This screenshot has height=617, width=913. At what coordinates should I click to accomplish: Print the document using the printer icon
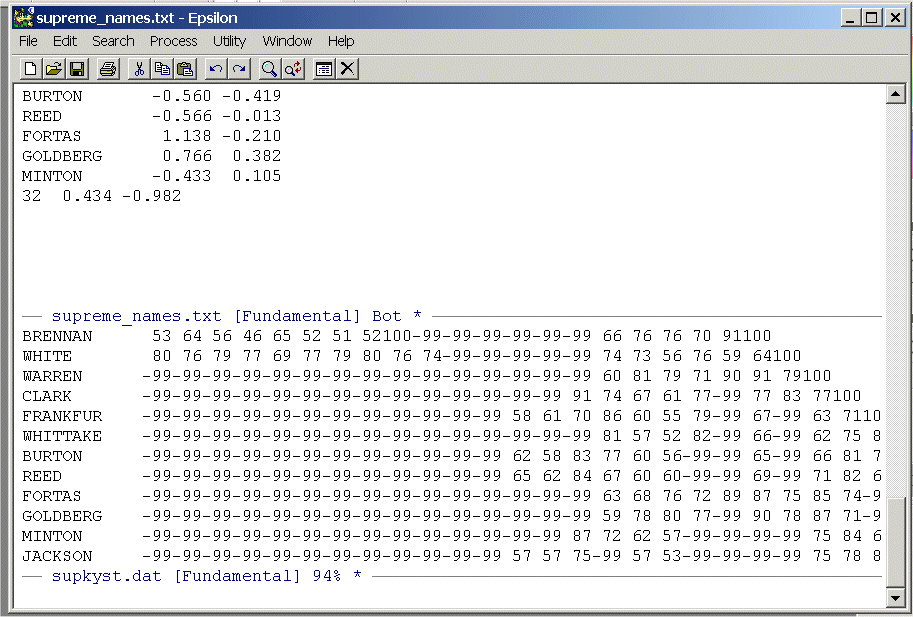tap(108, 69)
